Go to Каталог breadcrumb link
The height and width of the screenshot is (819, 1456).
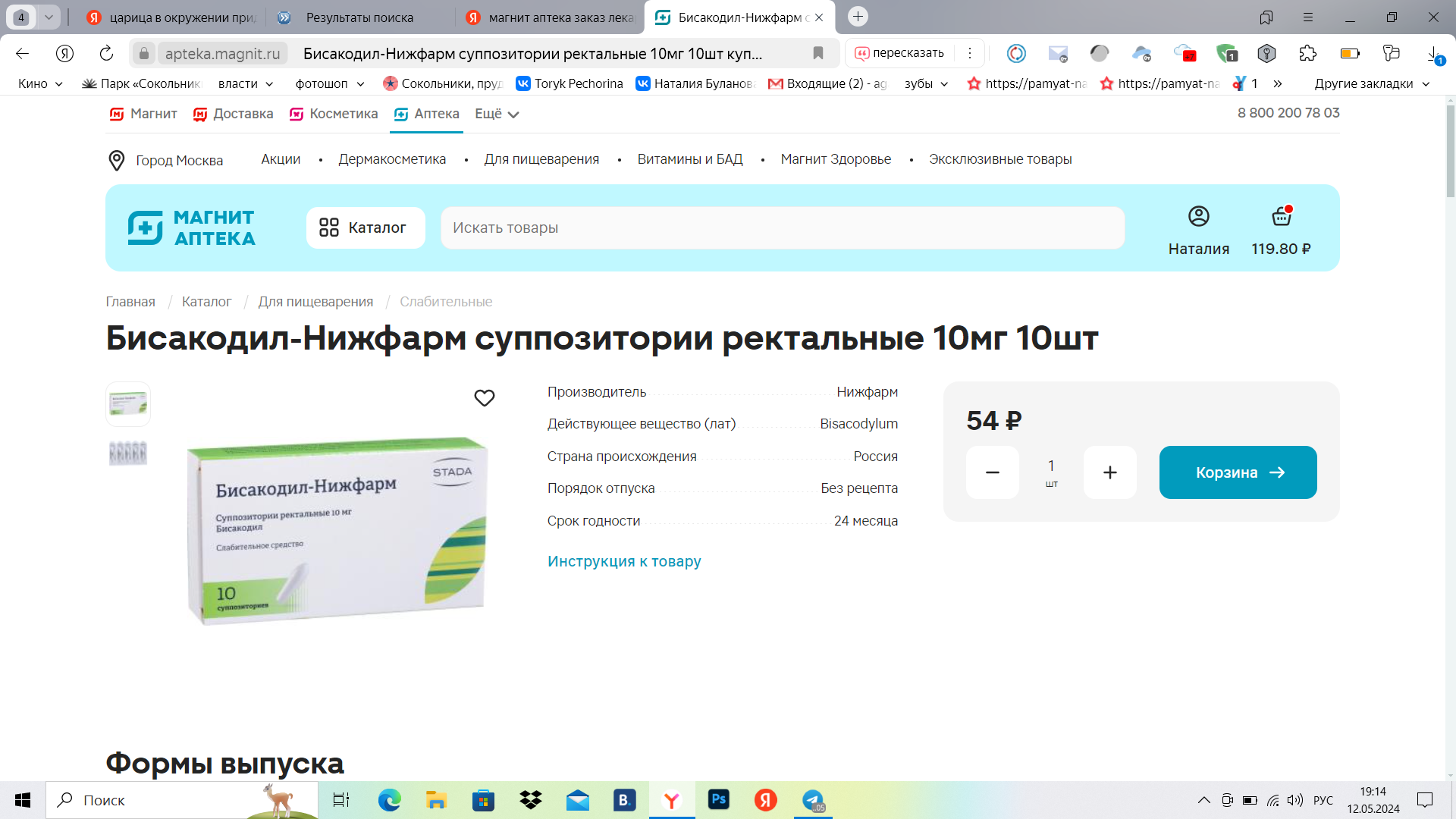(x=206, y=302)
